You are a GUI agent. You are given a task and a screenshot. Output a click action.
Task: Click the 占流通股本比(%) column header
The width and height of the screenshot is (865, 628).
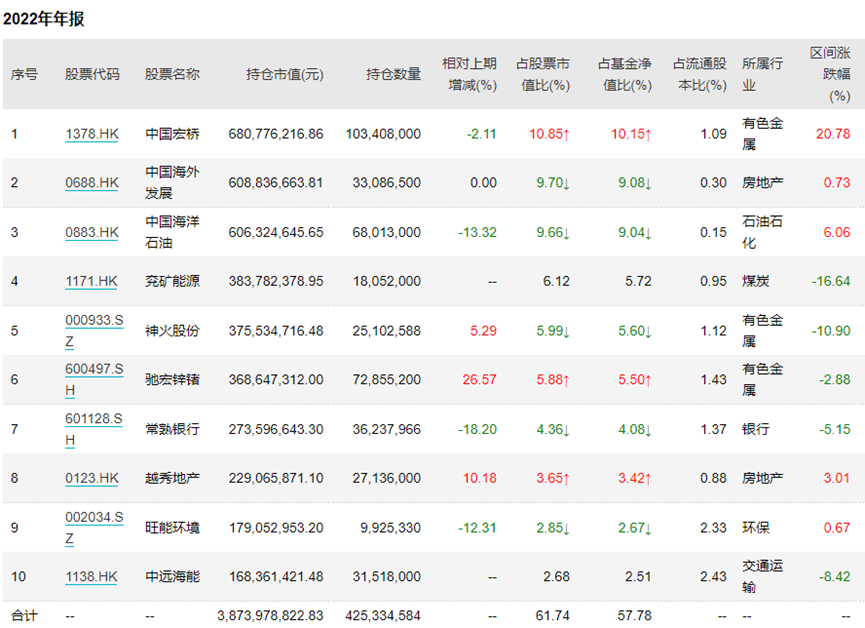[x=700, y=74]
